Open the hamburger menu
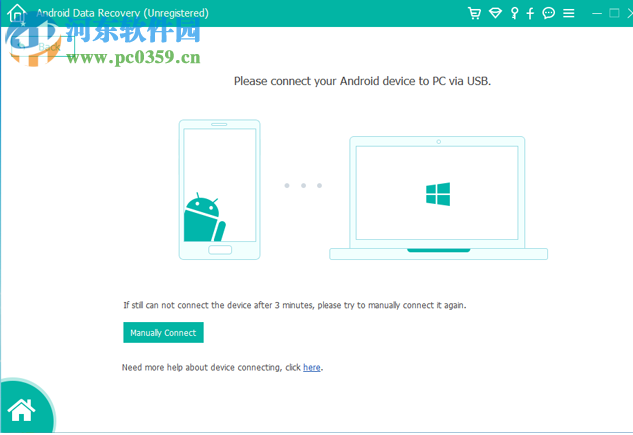Viewport: 633px width, 435px height. click(x=568, y=13)
